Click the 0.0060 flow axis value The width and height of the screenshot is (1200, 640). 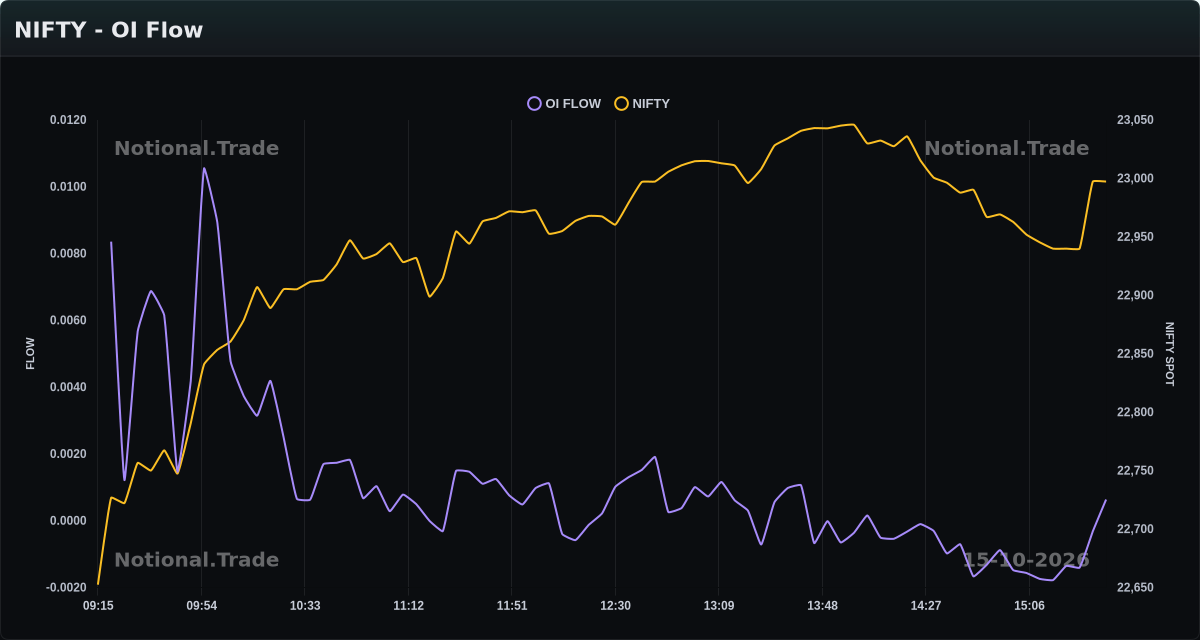pyautogui.click(x=68, y=320)
